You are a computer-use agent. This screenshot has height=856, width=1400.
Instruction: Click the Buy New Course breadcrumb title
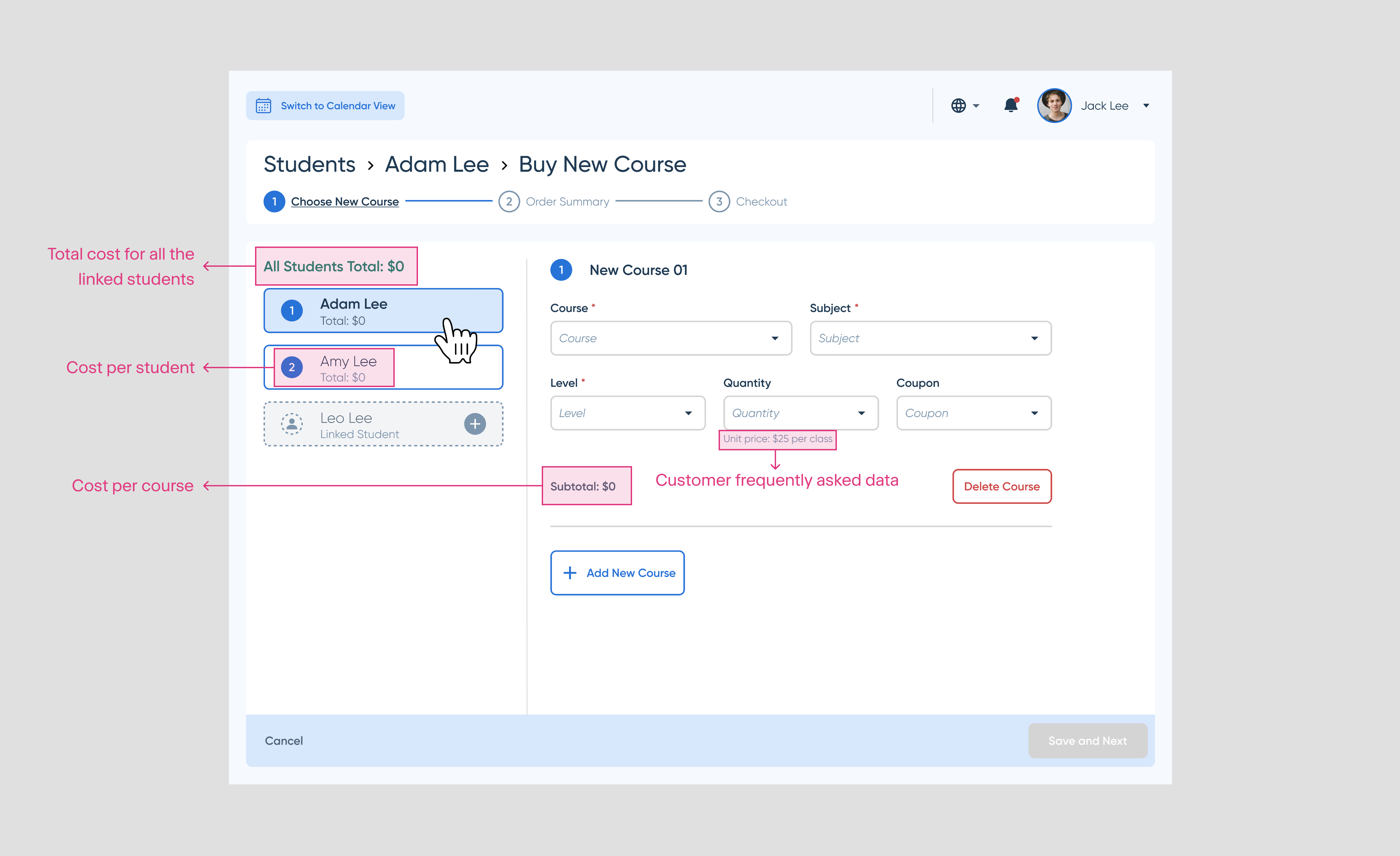(x=602, y=164)
